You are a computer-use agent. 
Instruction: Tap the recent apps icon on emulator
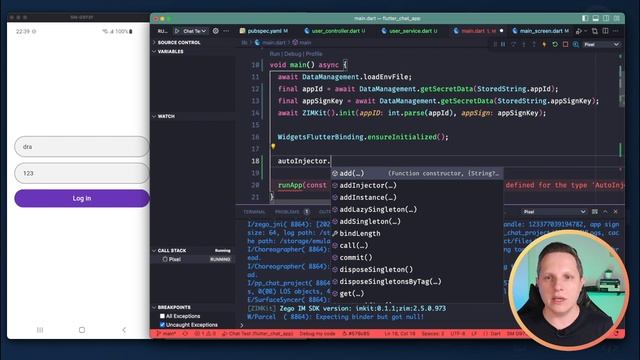tap(40, 330)
